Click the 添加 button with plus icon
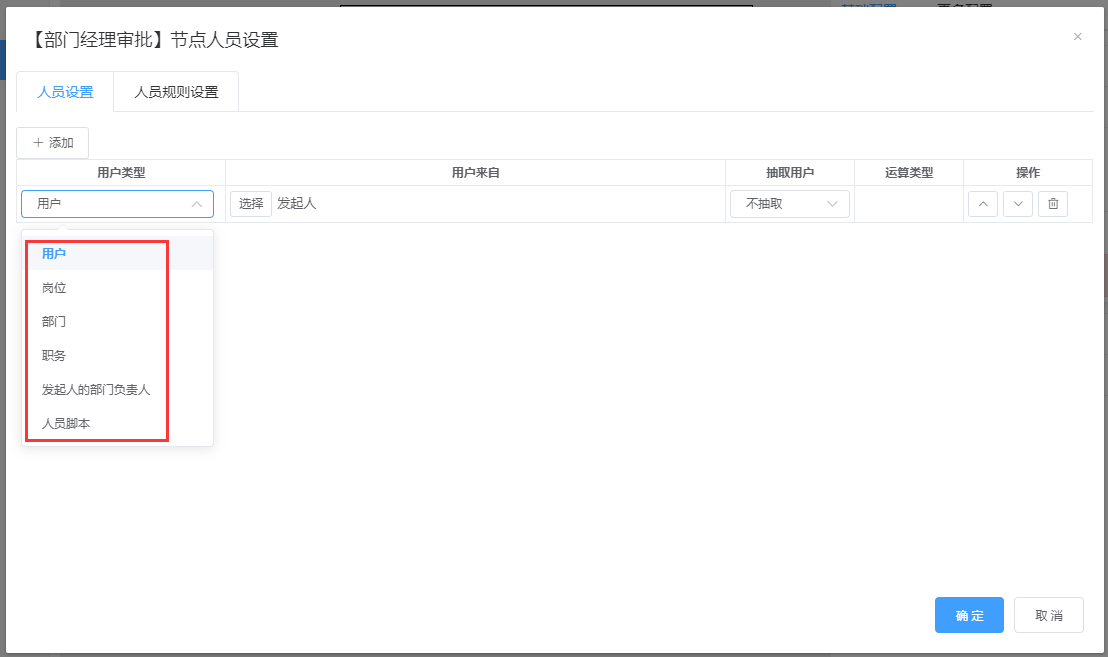This screenshot has width=1108, height=657. (53, 143)
